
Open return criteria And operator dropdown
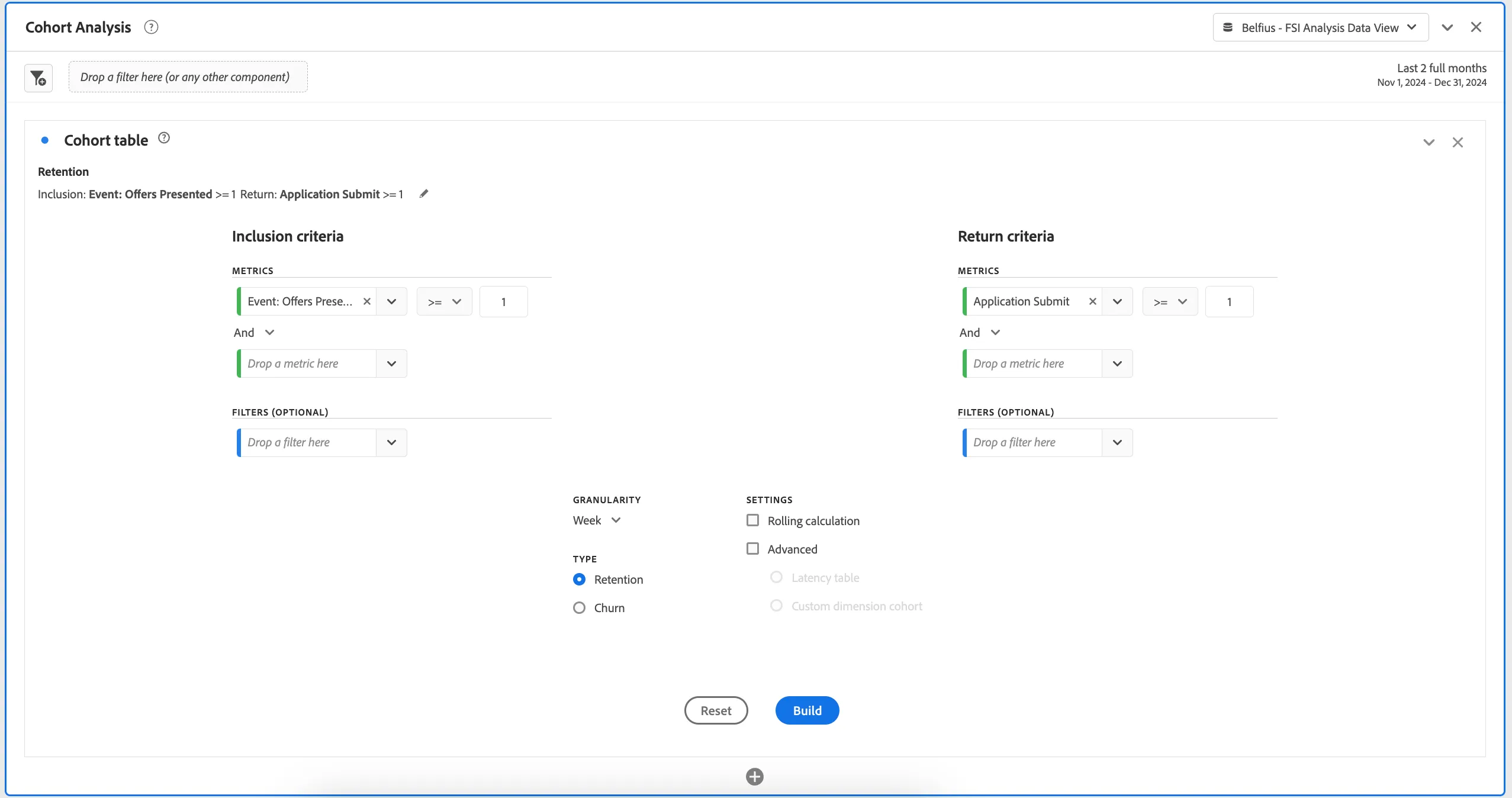click(x=980, y=333)
